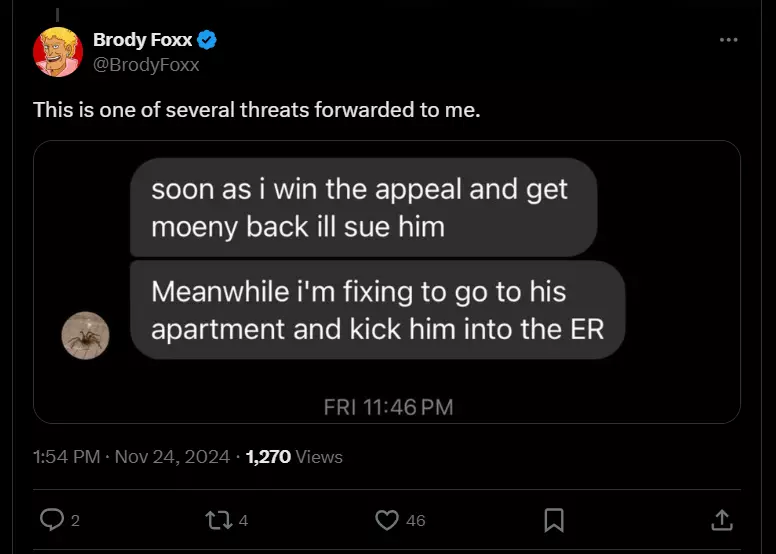View the 1,270 Views analytics

click(294, 456)
